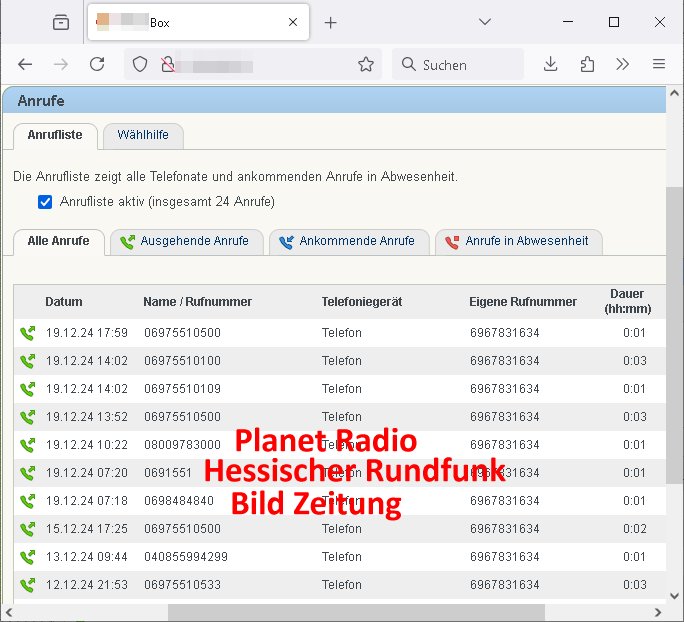
Task: Click outgoing call icon for 19.12.24 17:59
Action: pyautogui.click(x=27, y=333)
